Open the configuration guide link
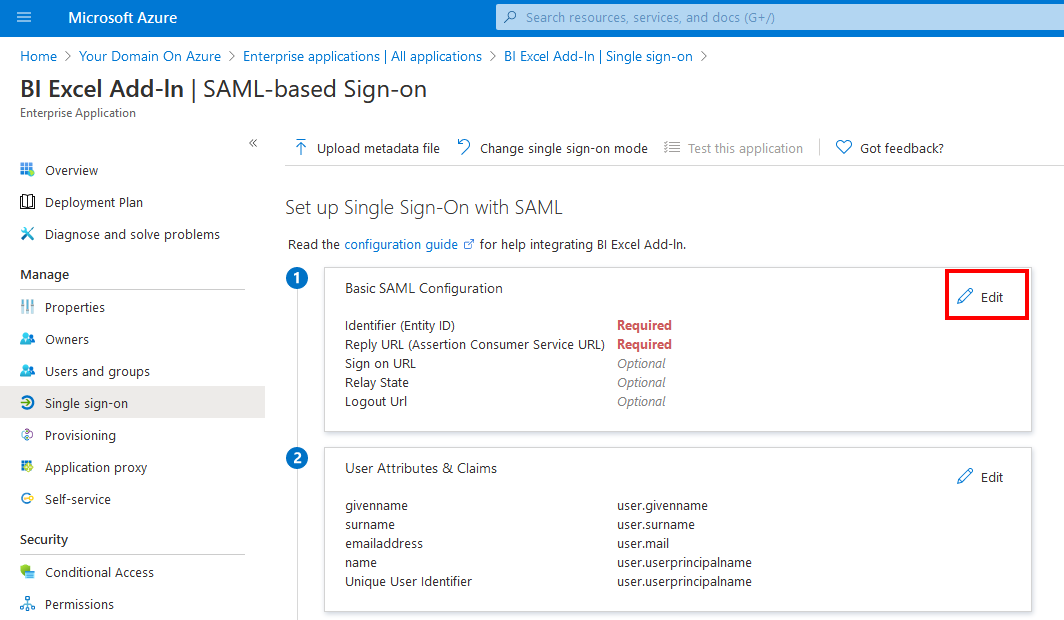The image size is (1064, 620). pos(401,244)
